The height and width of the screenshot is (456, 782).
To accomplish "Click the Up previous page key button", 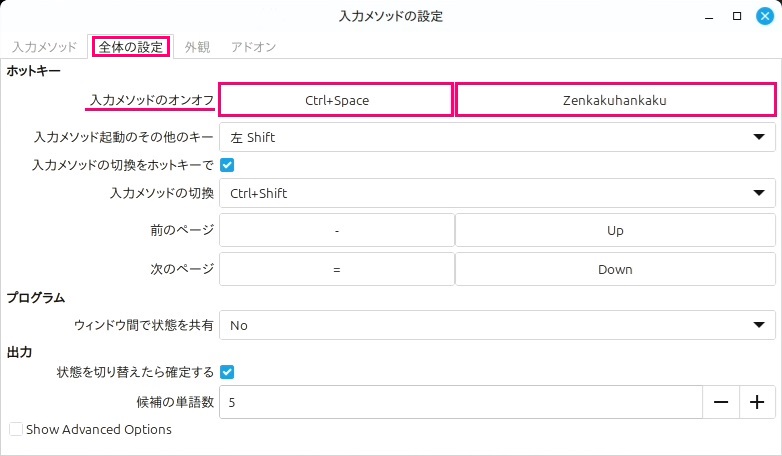I will [615, 231].
